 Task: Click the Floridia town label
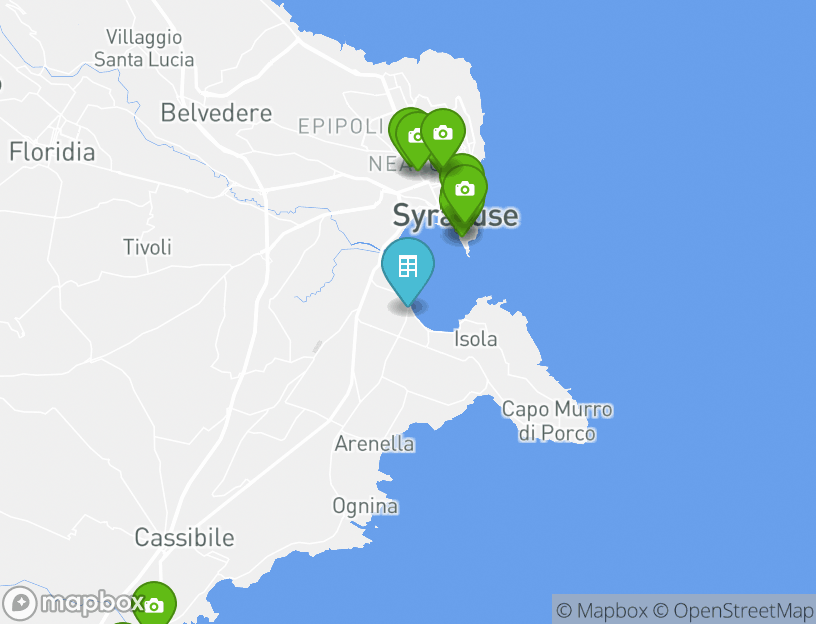click(x=52, y=152)
